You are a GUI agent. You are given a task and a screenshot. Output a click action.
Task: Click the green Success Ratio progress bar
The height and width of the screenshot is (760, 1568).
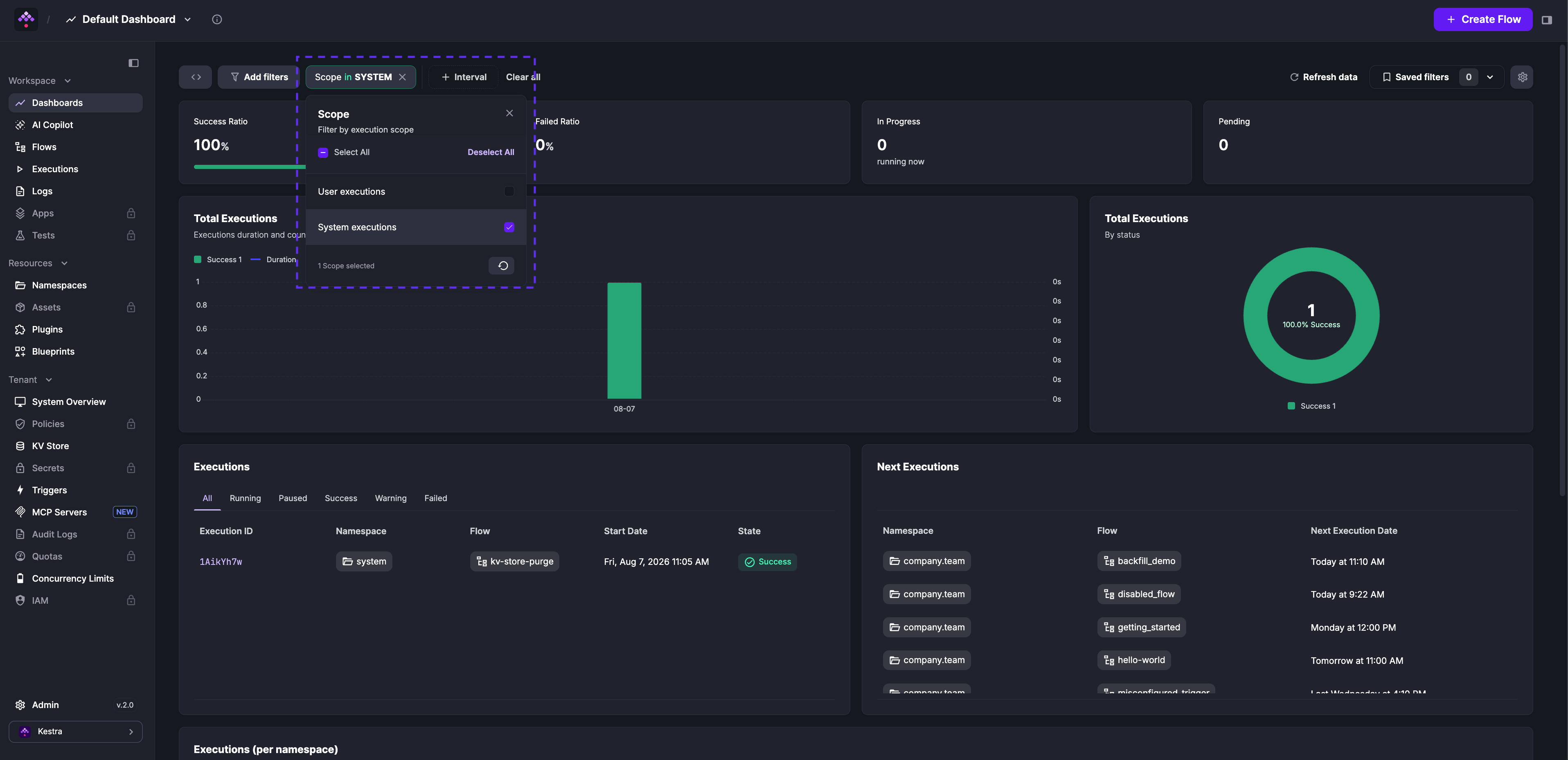click(250, 167)
